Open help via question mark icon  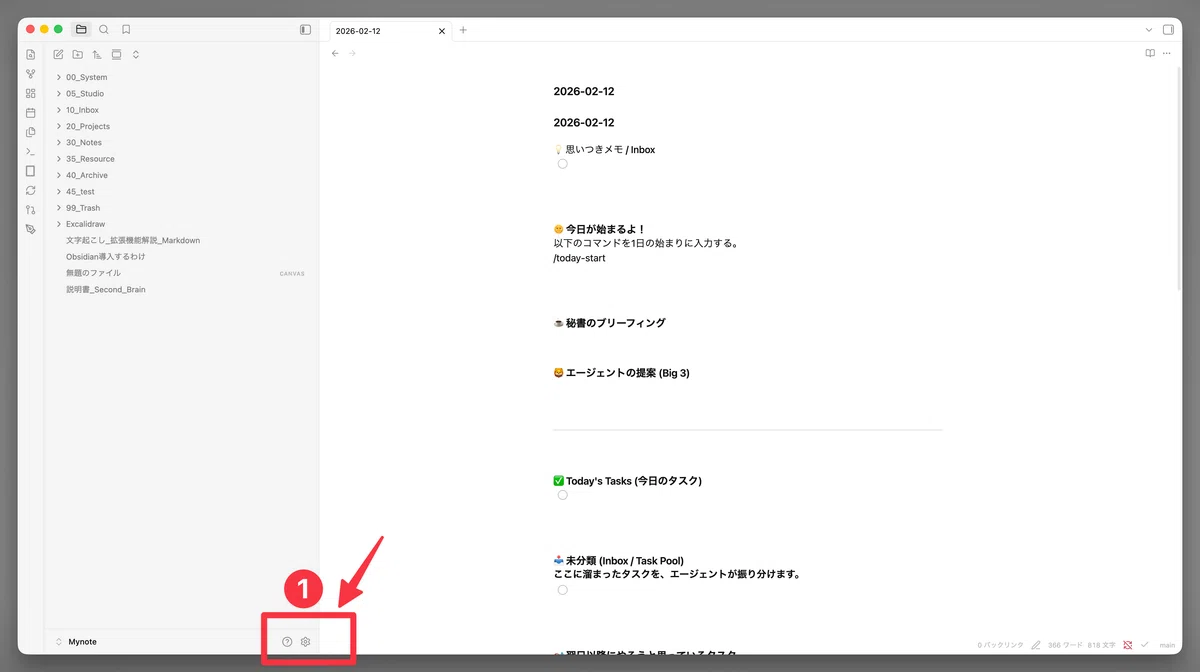click(x=287, y=642)
